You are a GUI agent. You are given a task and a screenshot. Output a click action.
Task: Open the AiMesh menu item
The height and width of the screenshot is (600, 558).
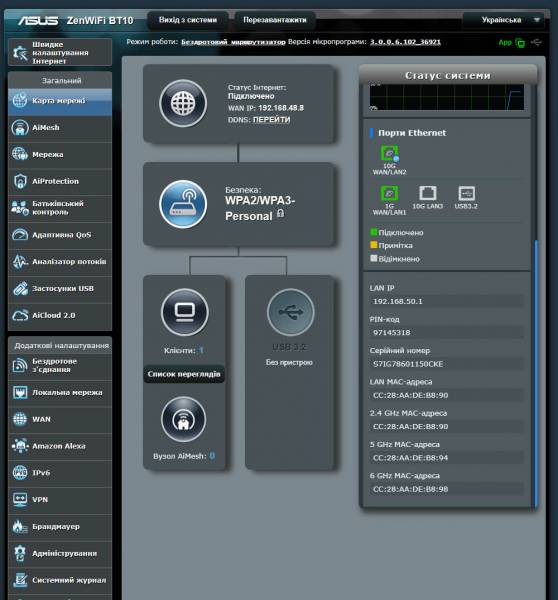pos(60,128)
